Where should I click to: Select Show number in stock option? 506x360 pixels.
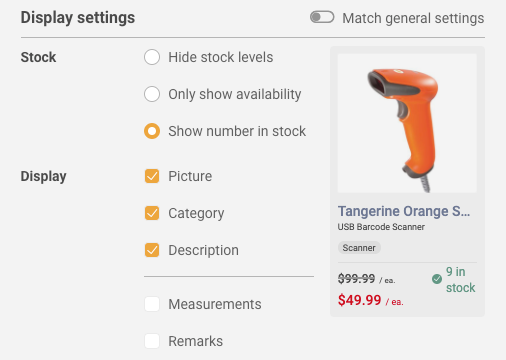pos(152,131)
